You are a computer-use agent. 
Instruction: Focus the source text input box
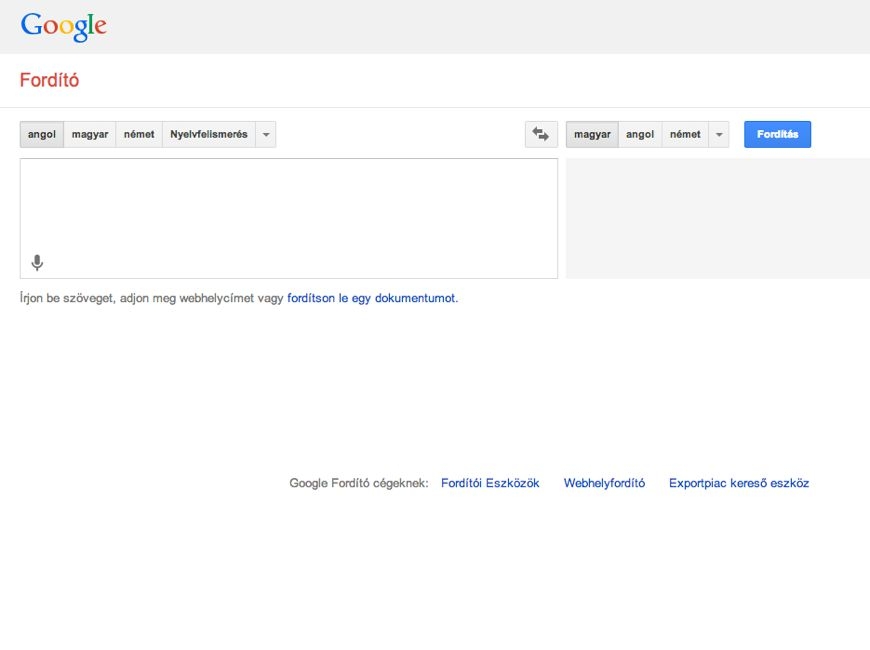289,218
